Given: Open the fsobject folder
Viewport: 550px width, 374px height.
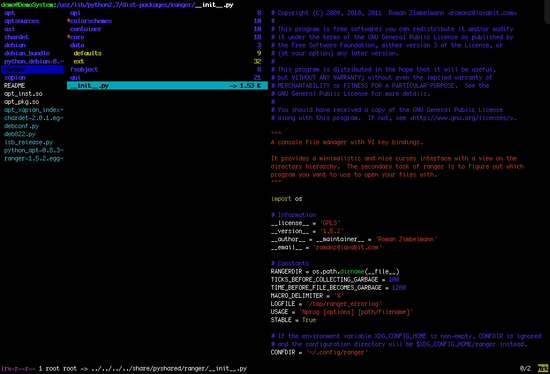Looking at the screenshot, I should [x=84, y=69].
